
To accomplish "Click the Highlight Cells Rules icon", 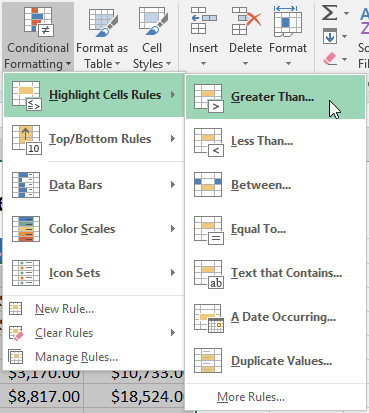I will coord(27,95).
